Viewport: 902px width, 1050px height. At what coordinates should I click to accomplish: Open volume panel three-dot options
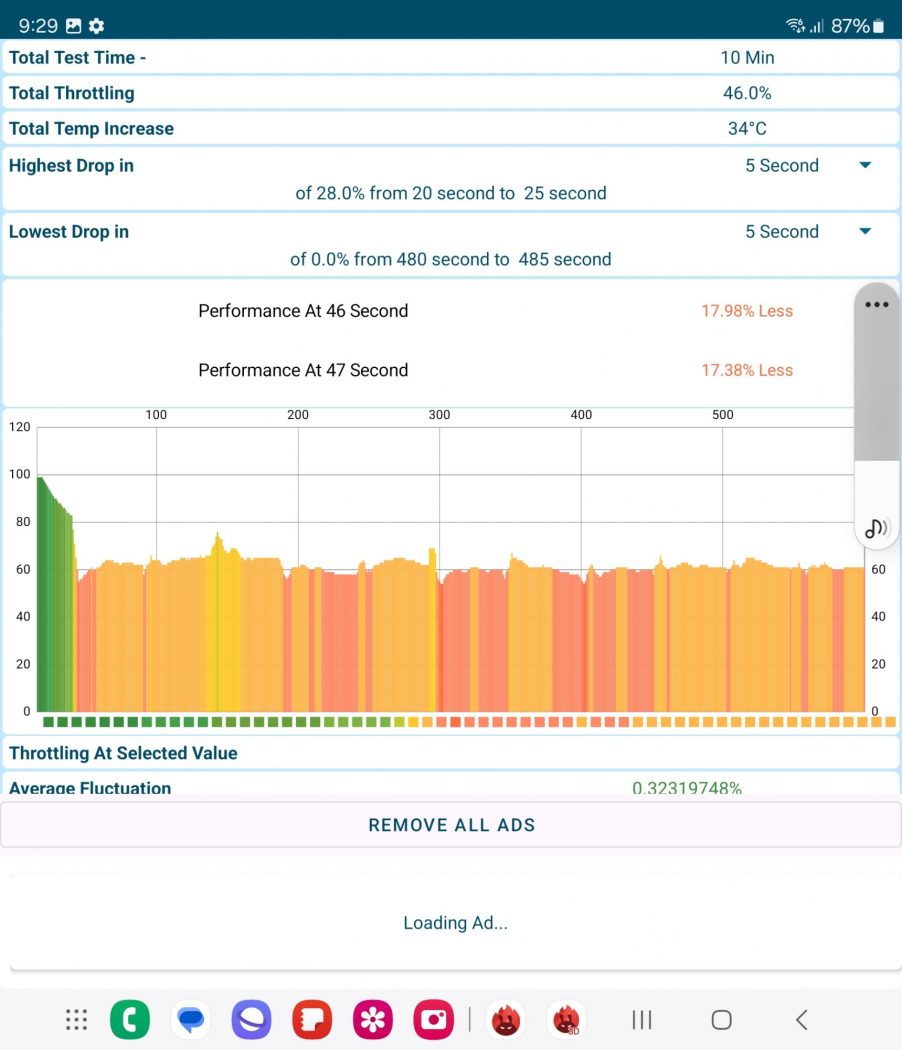[x=877, y=305]
